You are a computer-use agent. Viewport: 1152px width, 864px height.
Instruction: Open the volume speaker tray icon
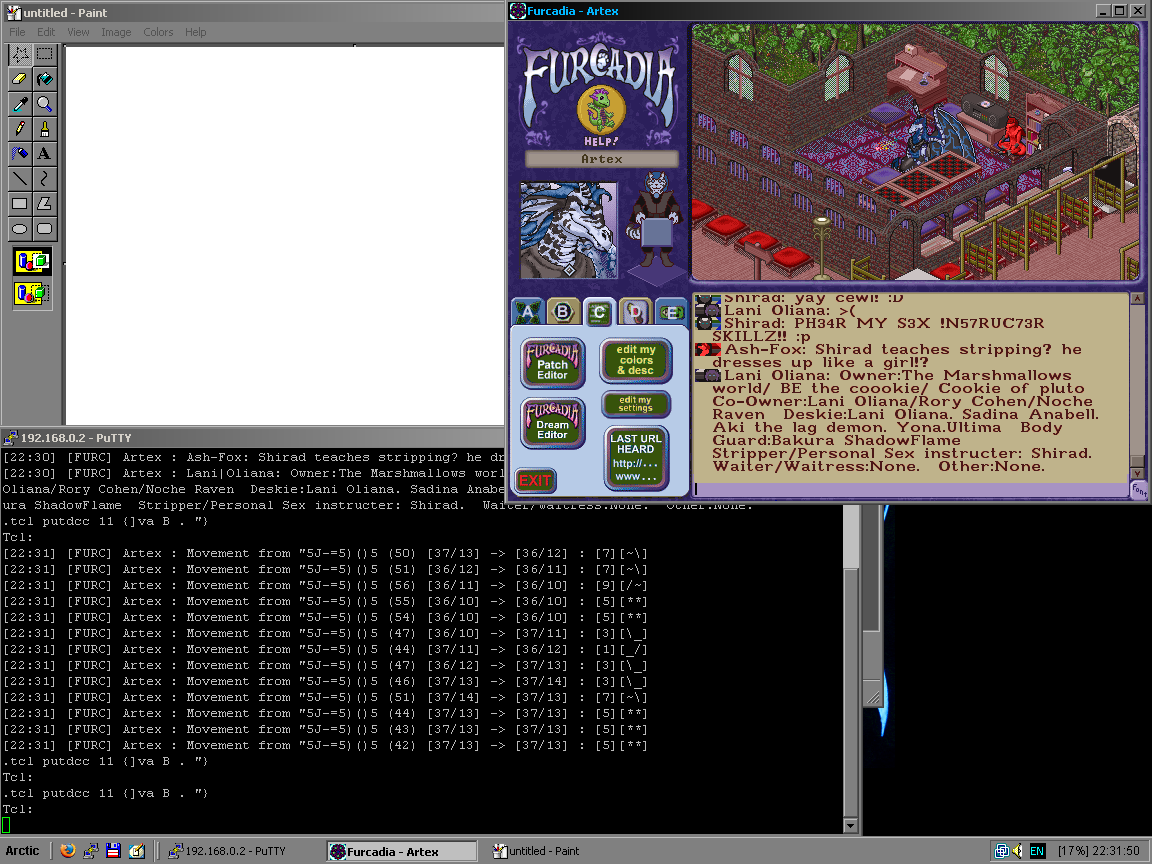(1018, 851)
